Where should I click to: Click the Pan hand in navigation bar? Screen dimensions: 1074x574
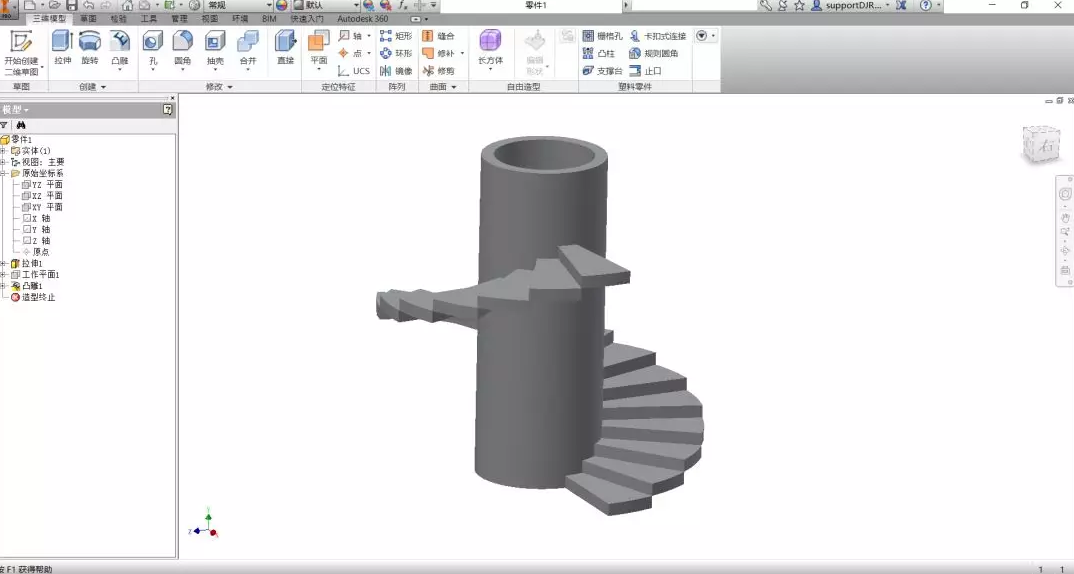[x=1065, y=218]
